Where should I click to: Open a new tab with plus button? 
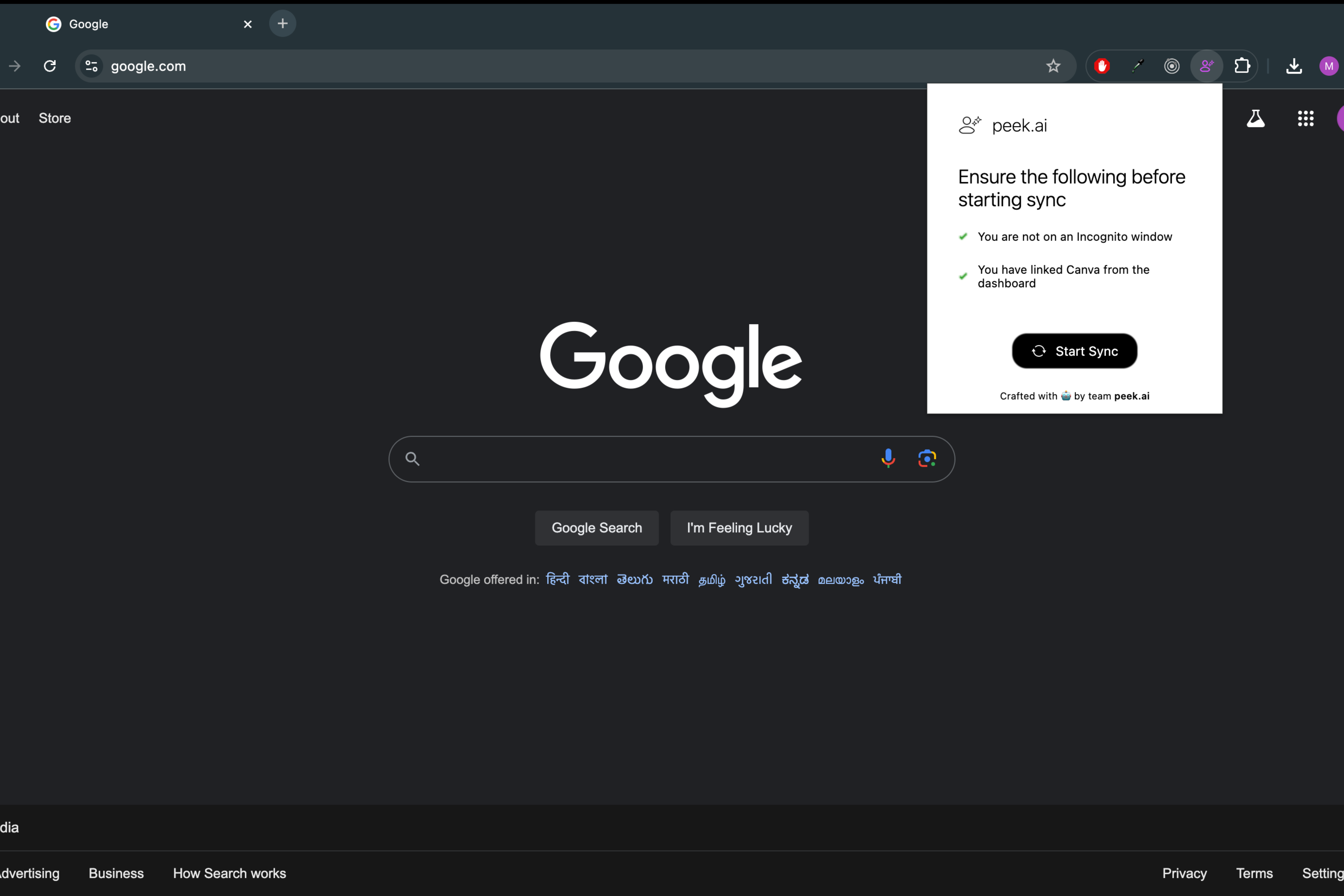(x=282, y=23)
